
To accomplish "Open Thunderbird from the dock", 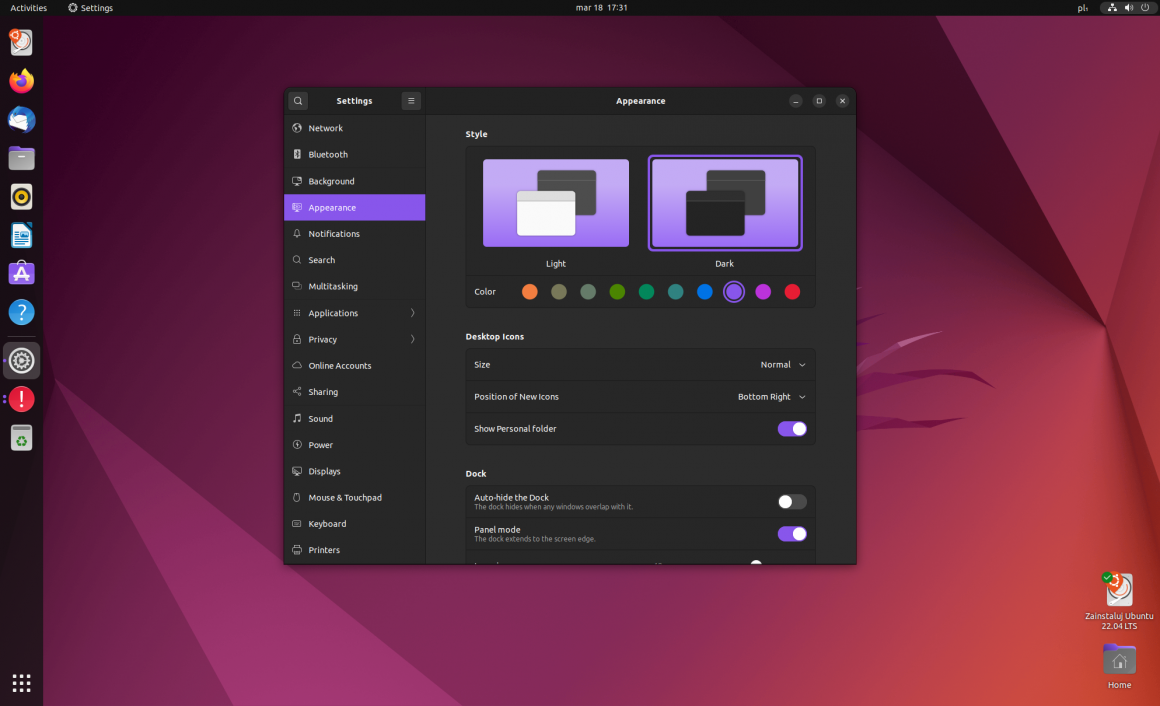I will [21, 120].
